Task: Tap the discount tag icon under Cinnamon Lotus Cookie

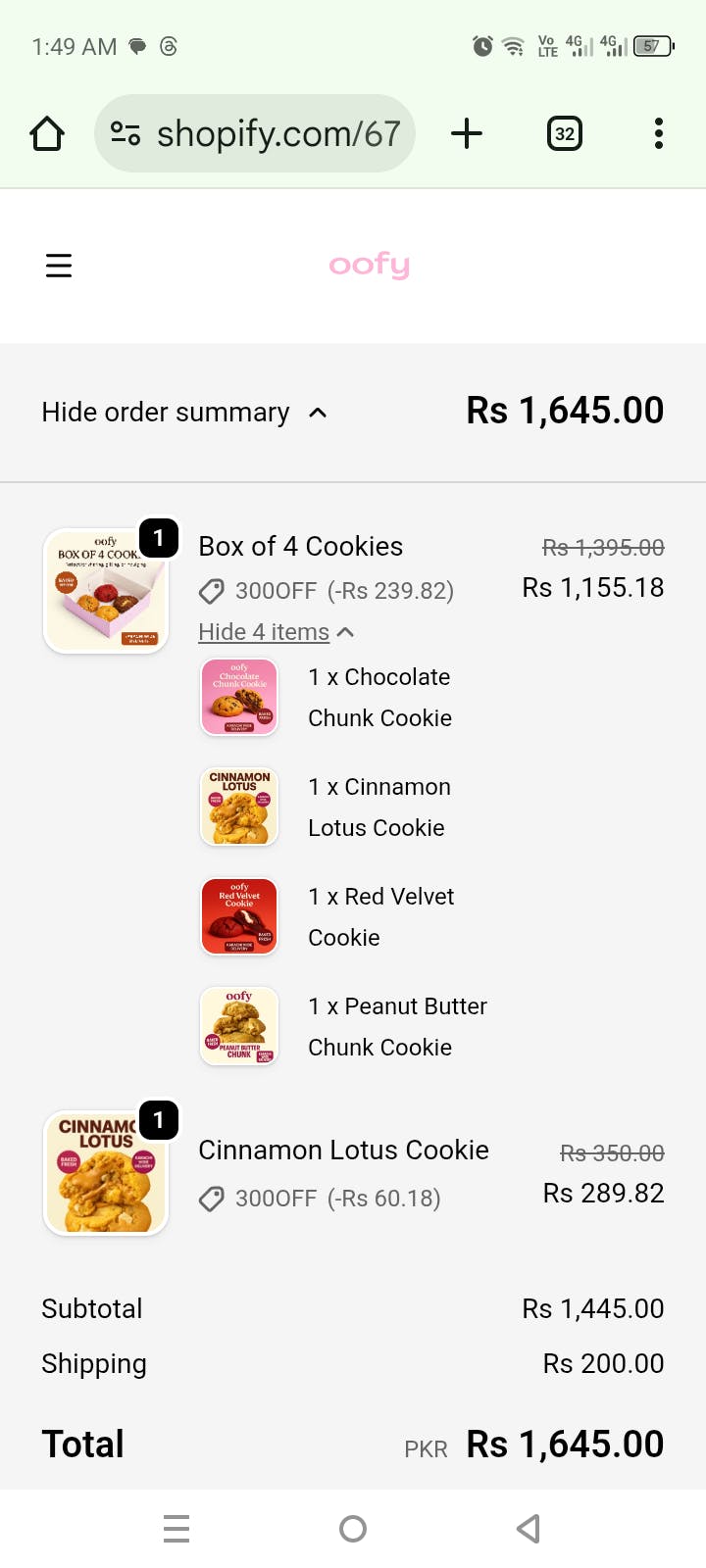Action: (x=211, y=1199)
